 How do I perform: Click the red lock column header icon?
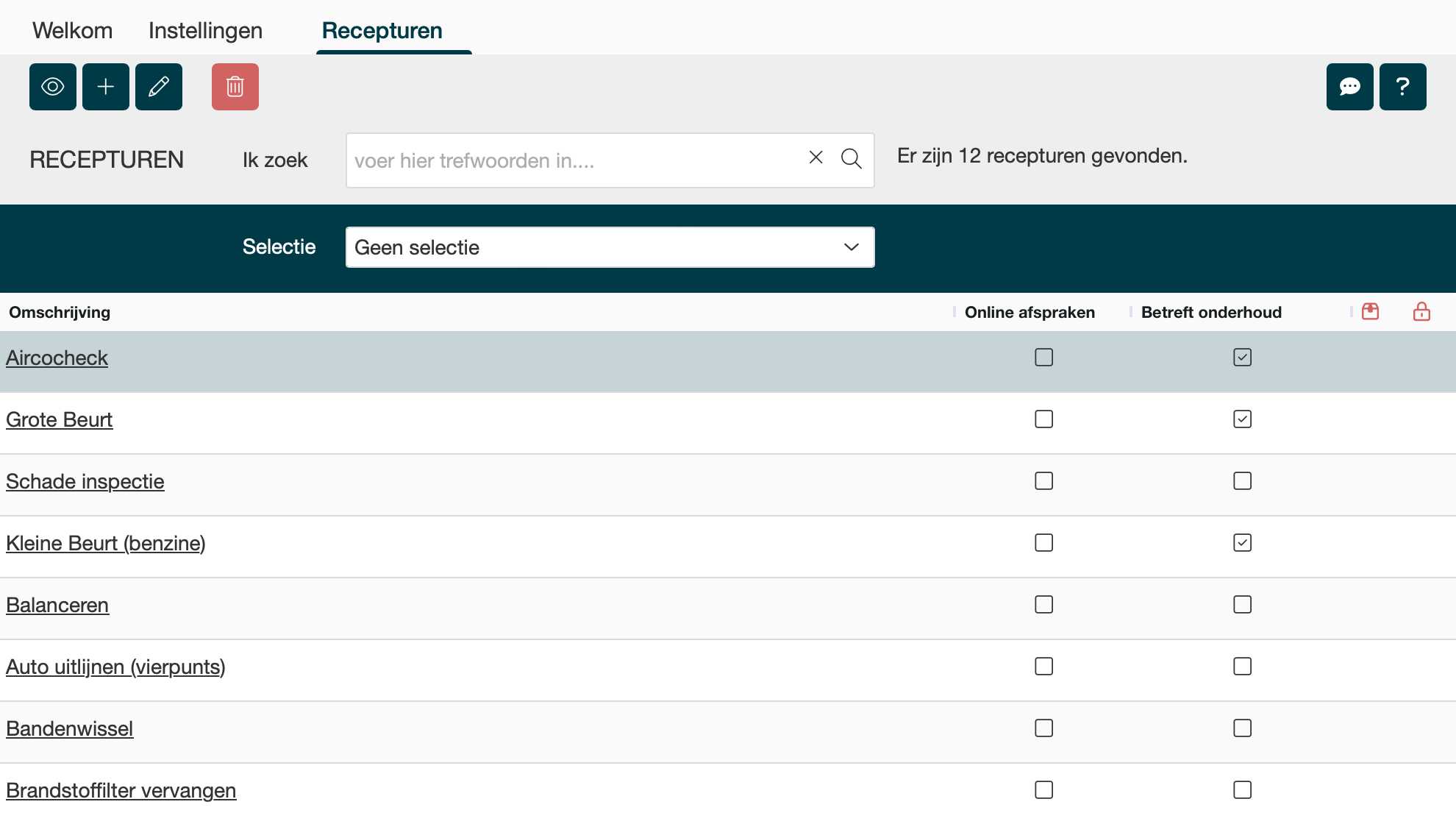pos(1421,312)
